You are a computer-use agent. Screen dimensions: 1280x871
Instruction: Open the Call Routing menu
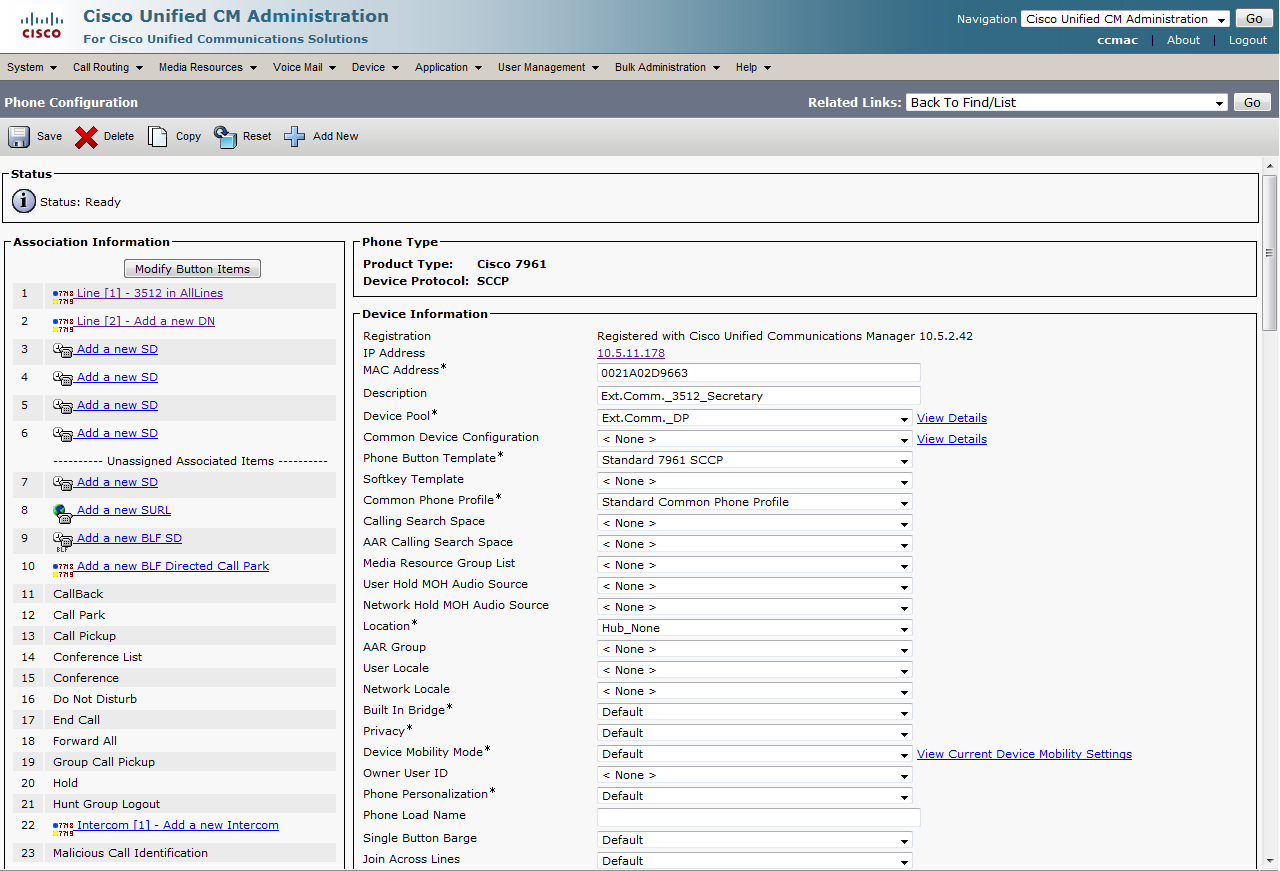click(x=107, y=67)
